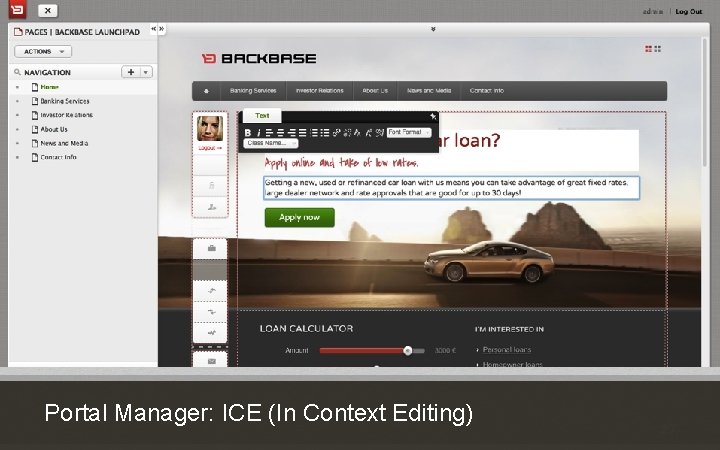This screenshot has width=720, height=450.
Task: Click the insert link chain icon
Action: pyautogui.click(x=337, y=133)
